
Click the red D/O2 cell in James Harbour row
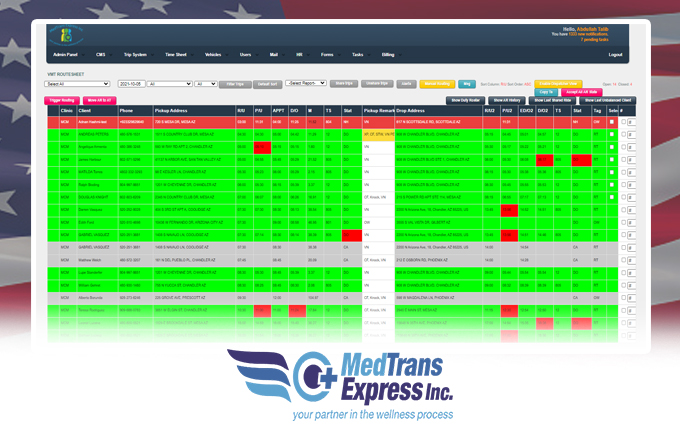point(544,160)
